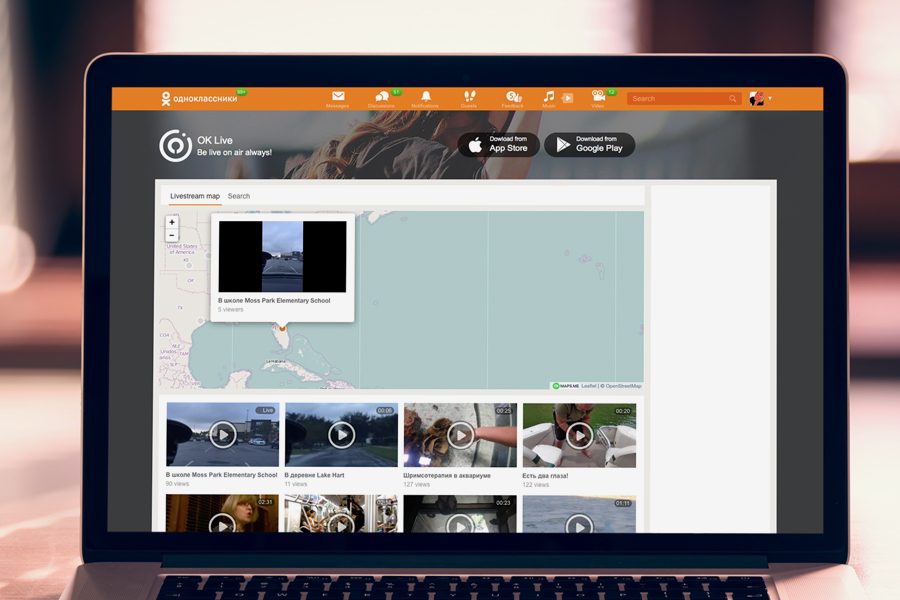Download from Google Play button
This screenshot has height=600, width=900.
point(589,145)
